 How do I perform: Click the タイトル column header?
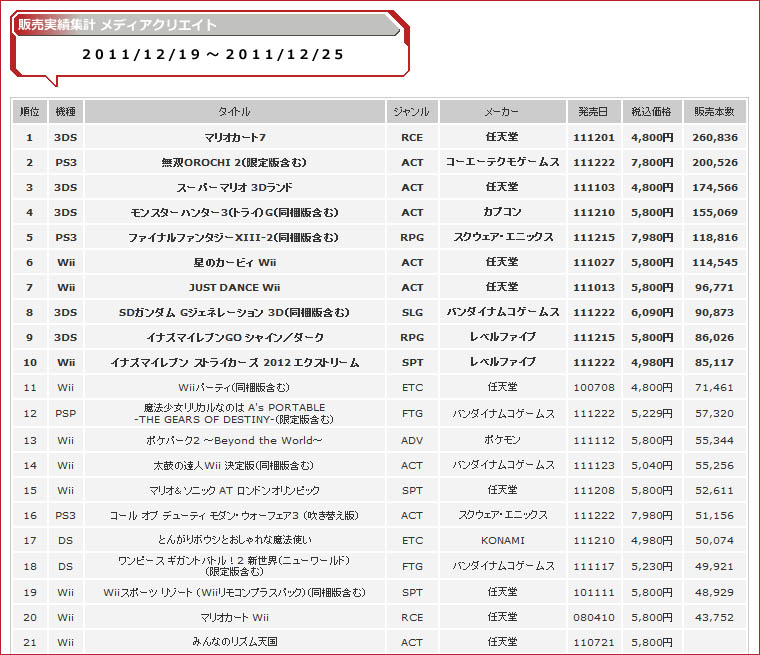(x=235, y=112)
